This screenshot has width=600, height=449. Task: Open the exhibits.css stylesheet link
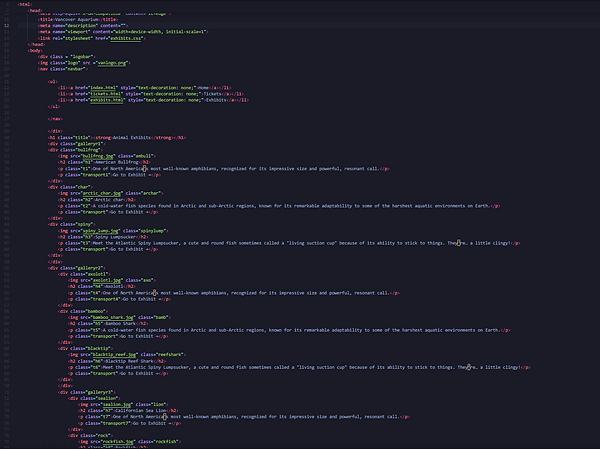click(x=126, y=38)
